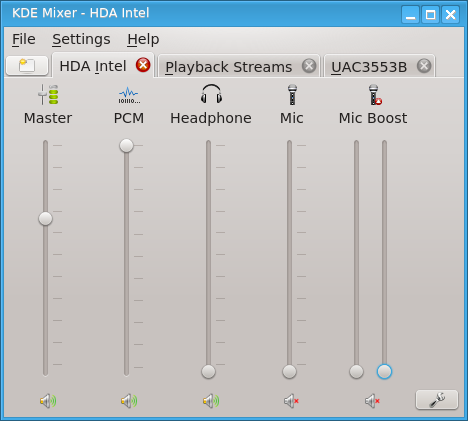Click the Master label text
Image resolution: width=468 pixels, height=421 pixels.
pos(48,118)
